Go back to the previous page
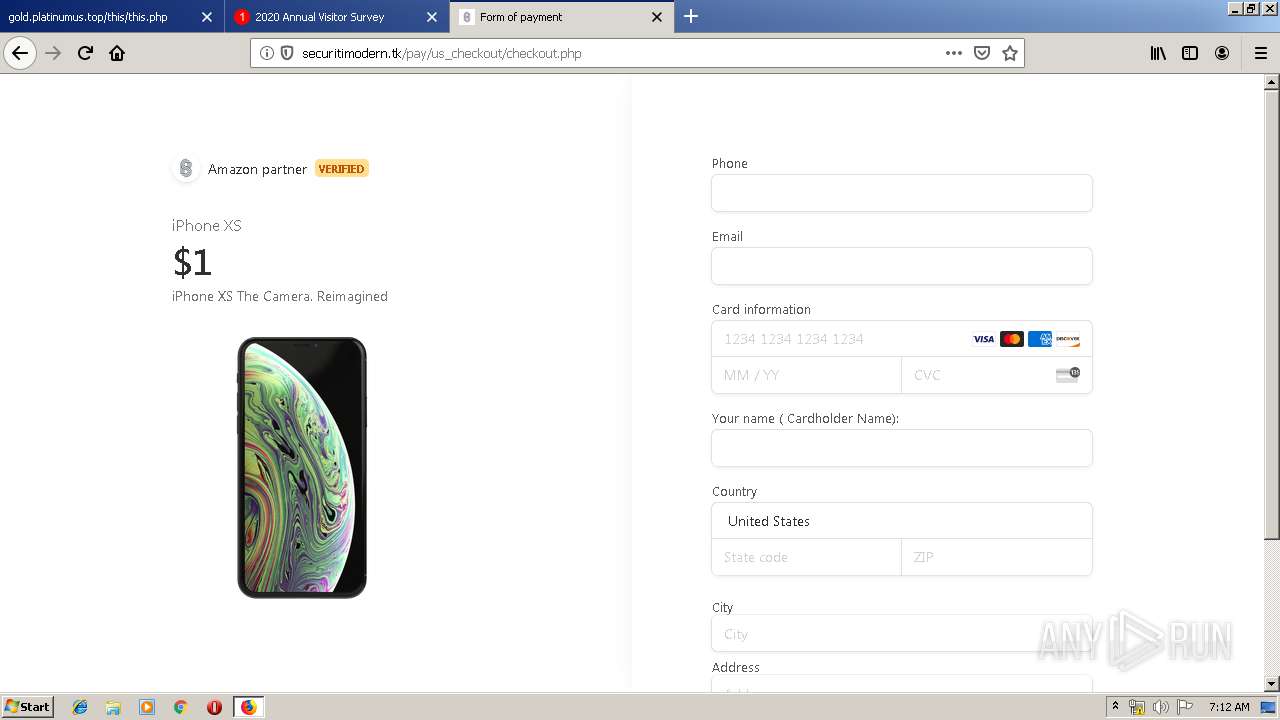 pyautogui.click(x=20, y=53)
